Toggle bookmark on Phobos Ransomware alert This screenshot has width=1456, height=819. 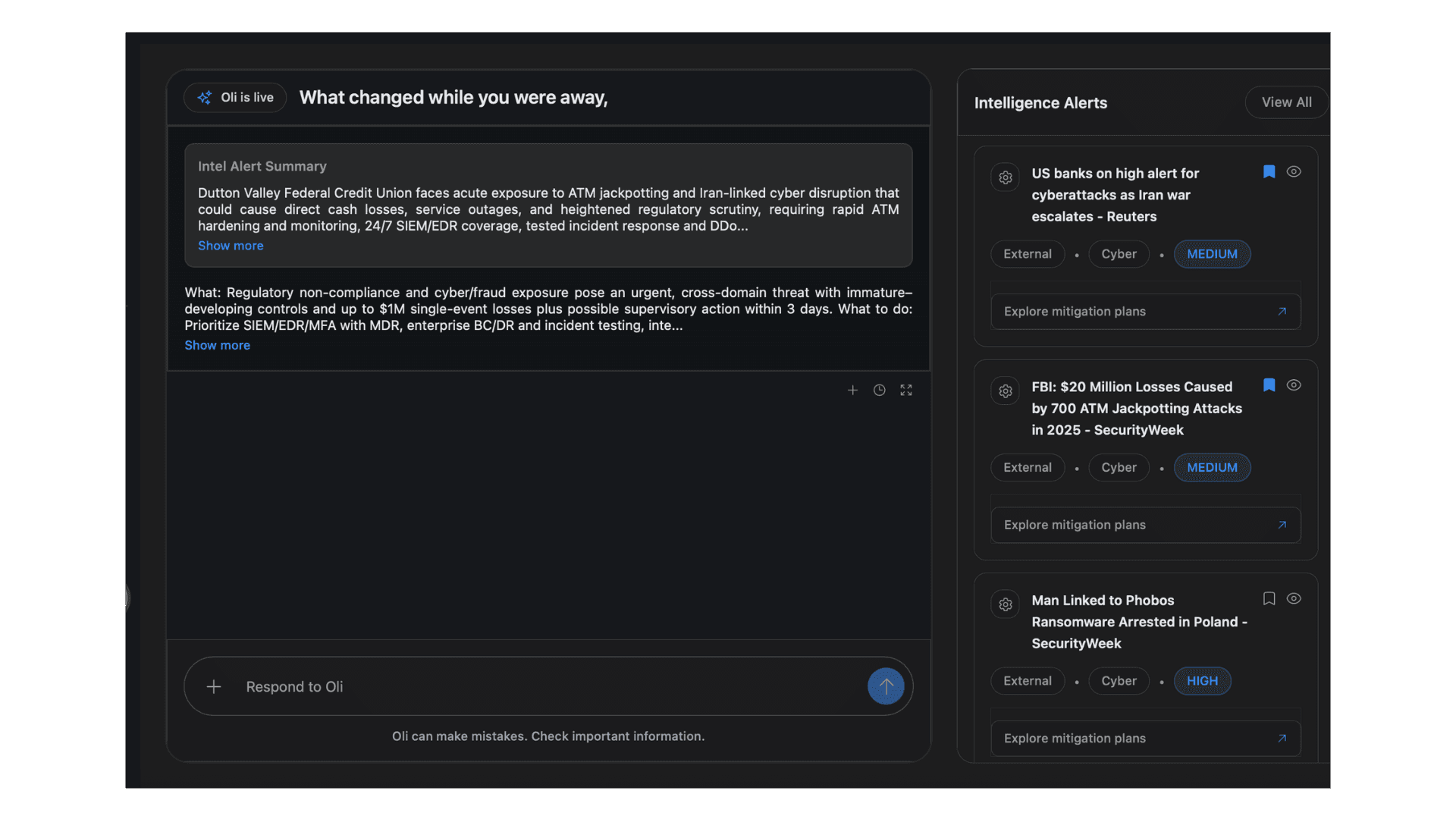(1269, 598)
